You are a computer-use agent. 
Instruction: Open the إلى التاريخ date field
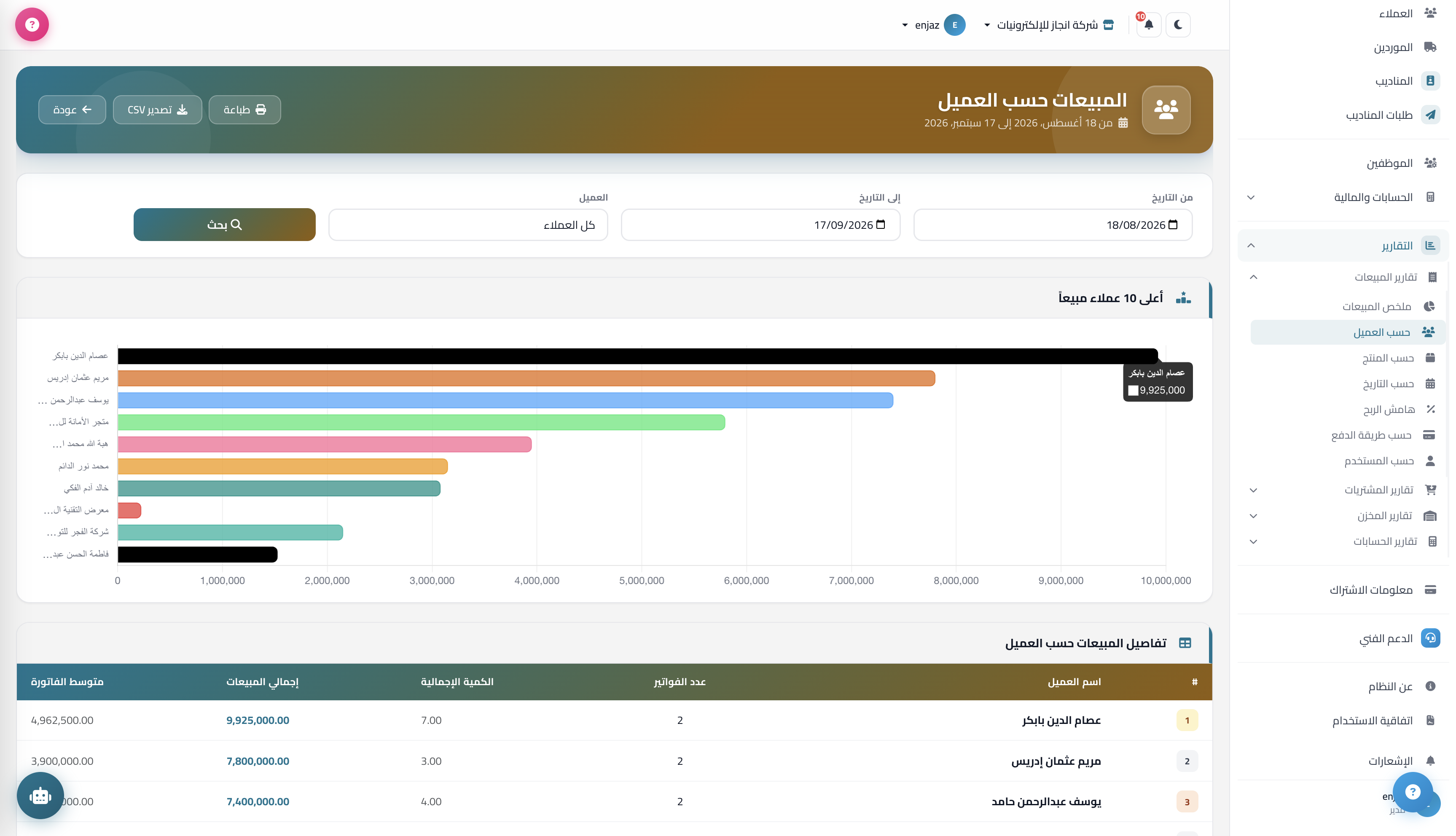coord(760,225)
